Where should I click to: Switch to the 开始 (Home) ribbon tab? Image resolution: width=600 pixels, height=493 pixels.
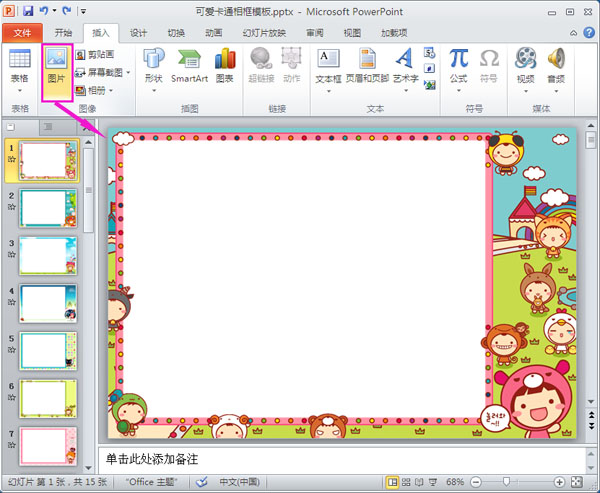tap(63, 33)
